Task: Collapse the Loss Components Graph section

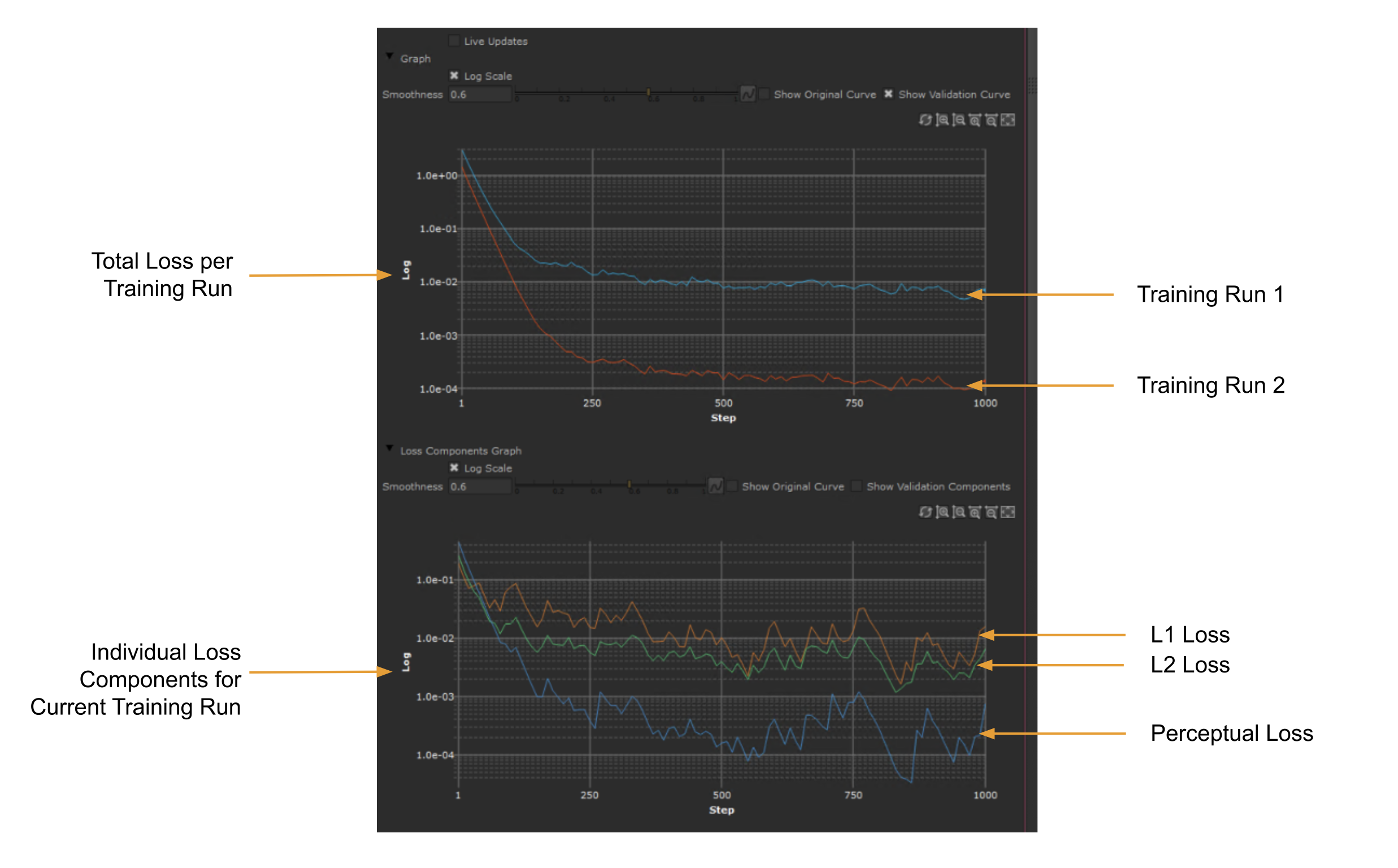Action: pos(390,448)
